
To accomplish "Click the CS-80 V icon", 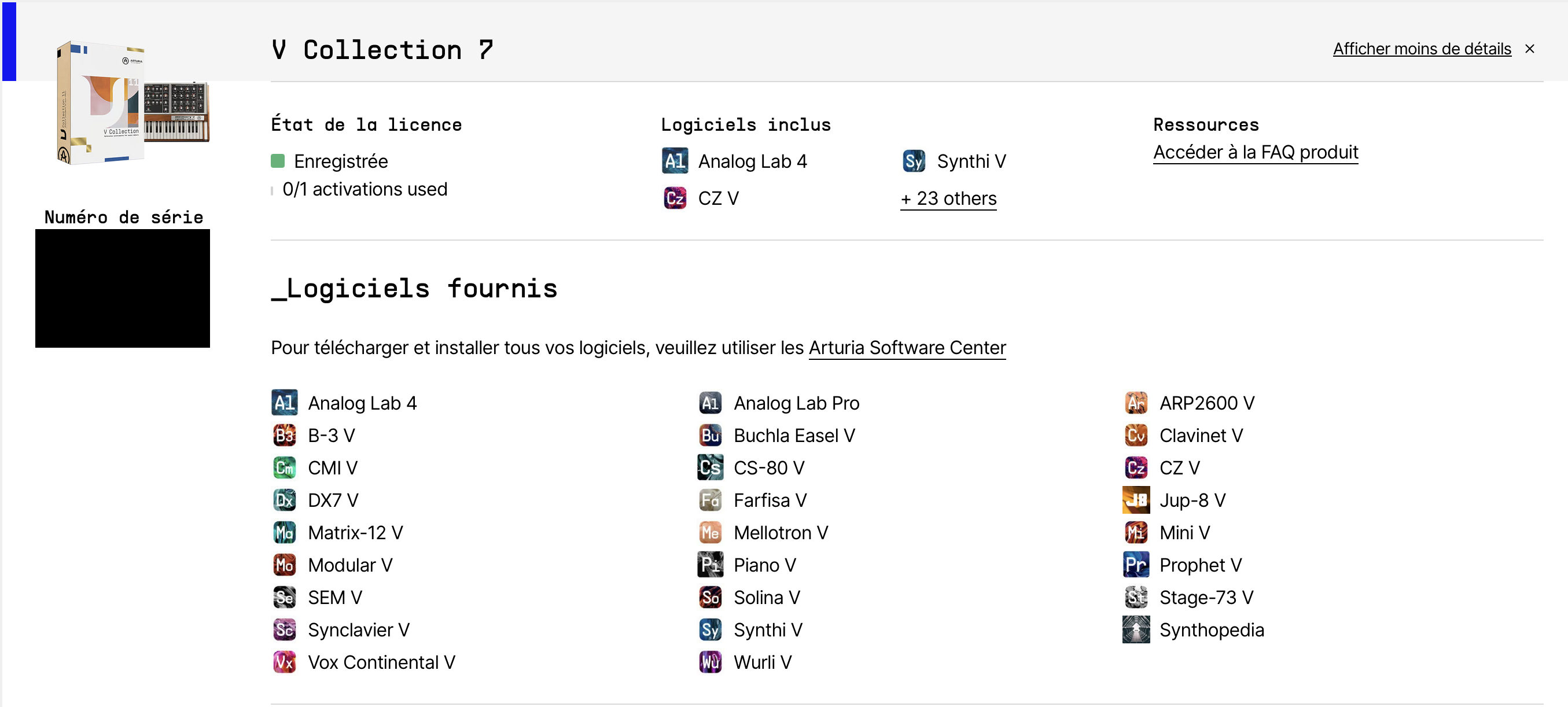I will click(x=710, y=467).
